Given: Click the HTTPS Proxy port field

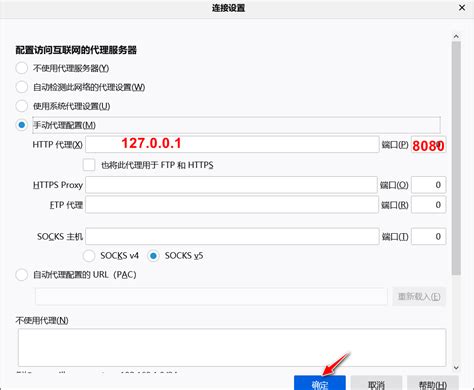Looking at the screenshot, I should (x=429, y=185).
